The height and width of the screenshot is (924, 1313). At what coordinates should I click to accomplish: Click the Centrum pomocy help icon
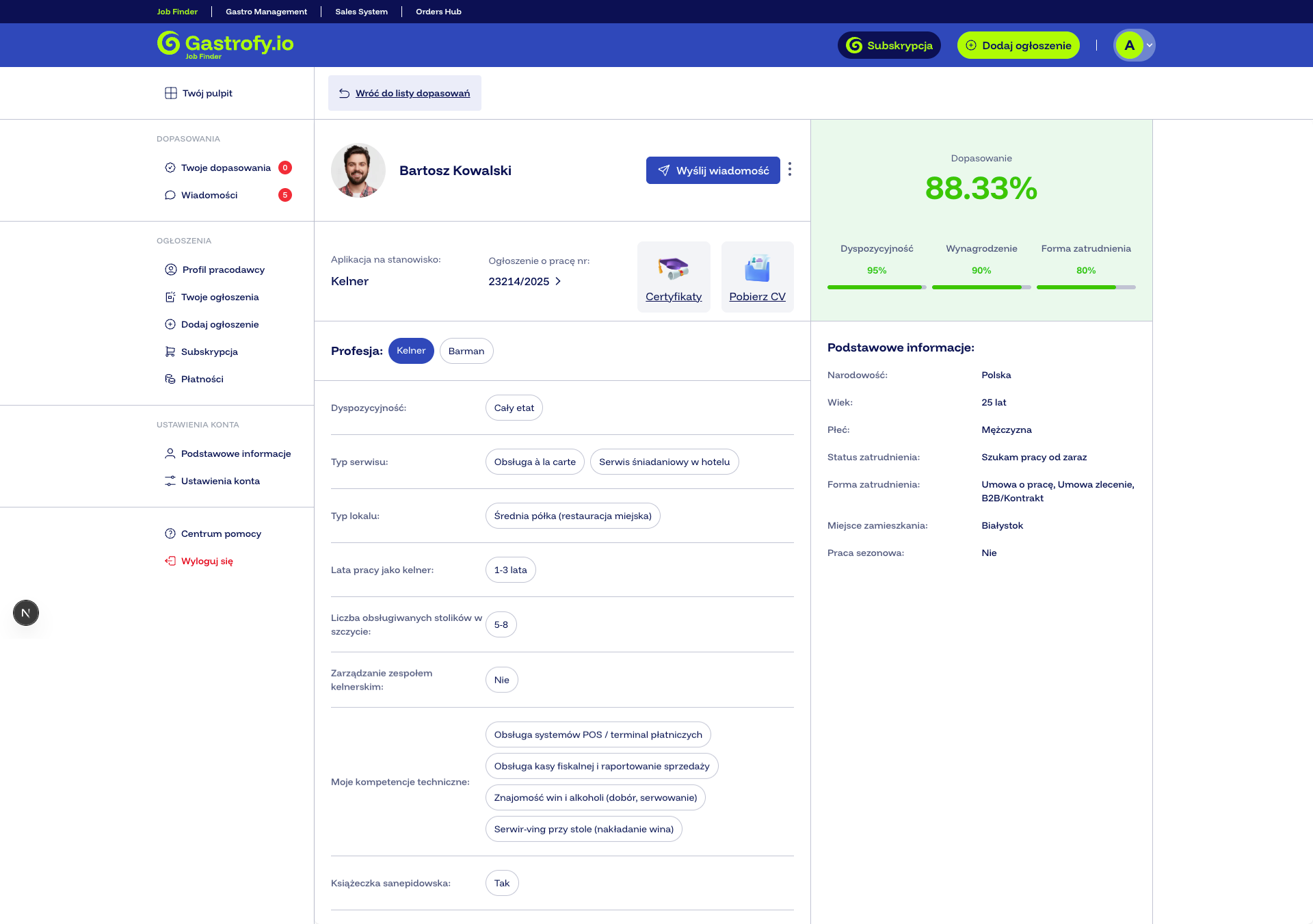pyautogui.click(x=170, y=533)
